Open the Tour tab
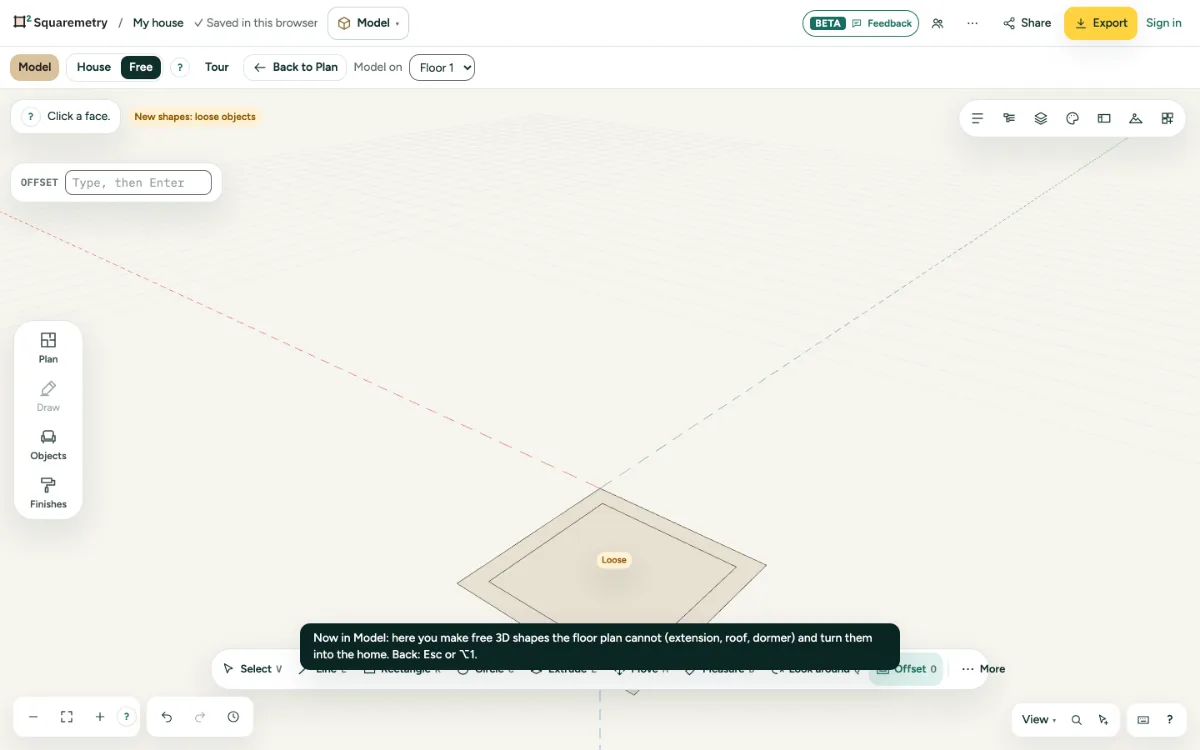Screen dimensions: 1200x750 click(x=217, y=67)
